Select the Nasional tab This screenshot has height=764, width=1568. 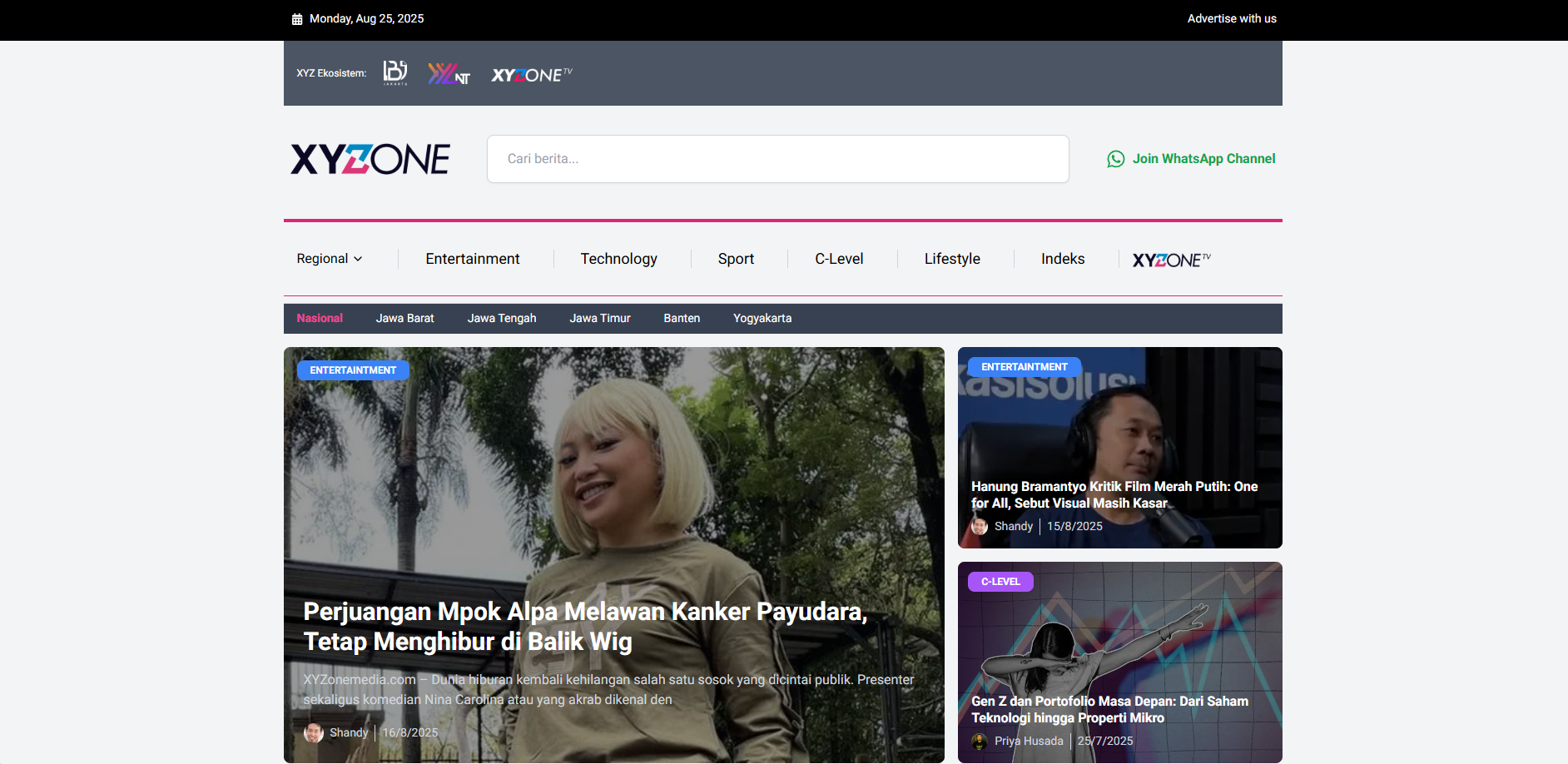click(320, 318)
